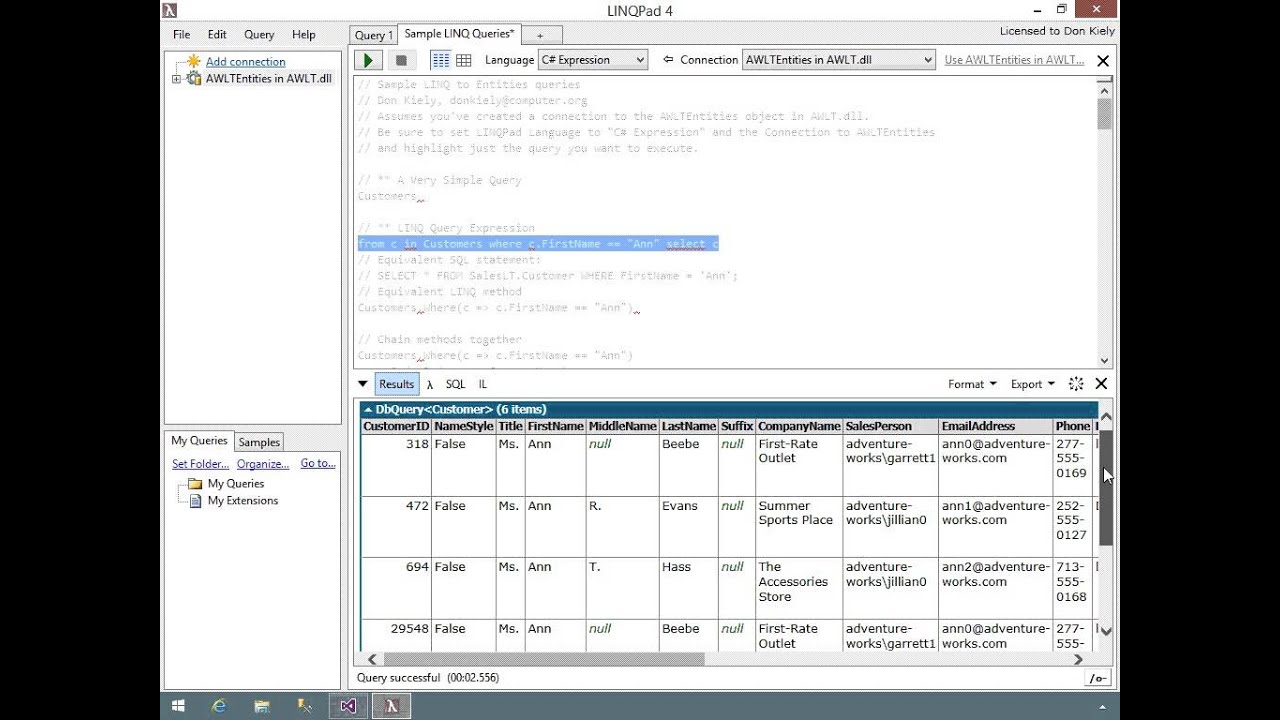The image size is (1280, 720).
Task: Click the /o- status bar button
Action: pyautogui.click(x=1098, y=678)
